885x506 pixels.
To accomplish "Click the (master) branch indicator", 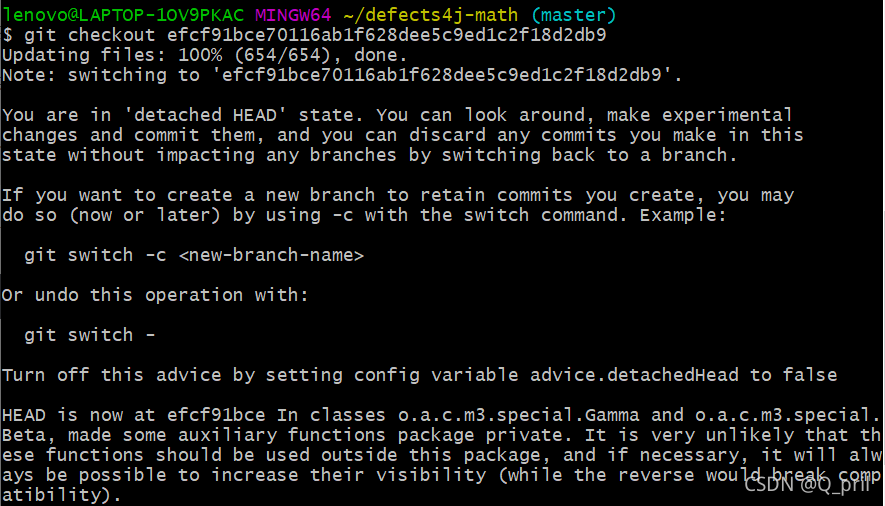I will point(573,15).
